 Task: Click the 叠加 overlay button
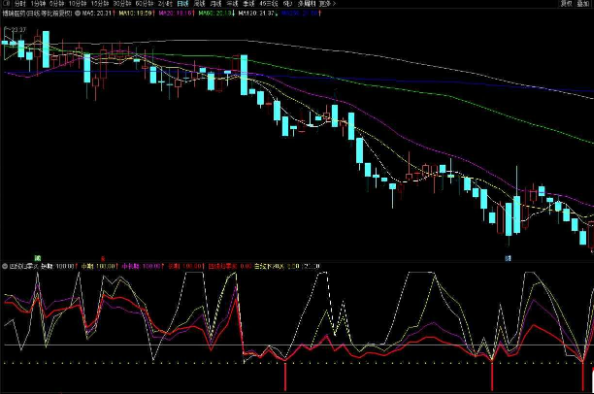pyautogui.click(x=582, y=4)
